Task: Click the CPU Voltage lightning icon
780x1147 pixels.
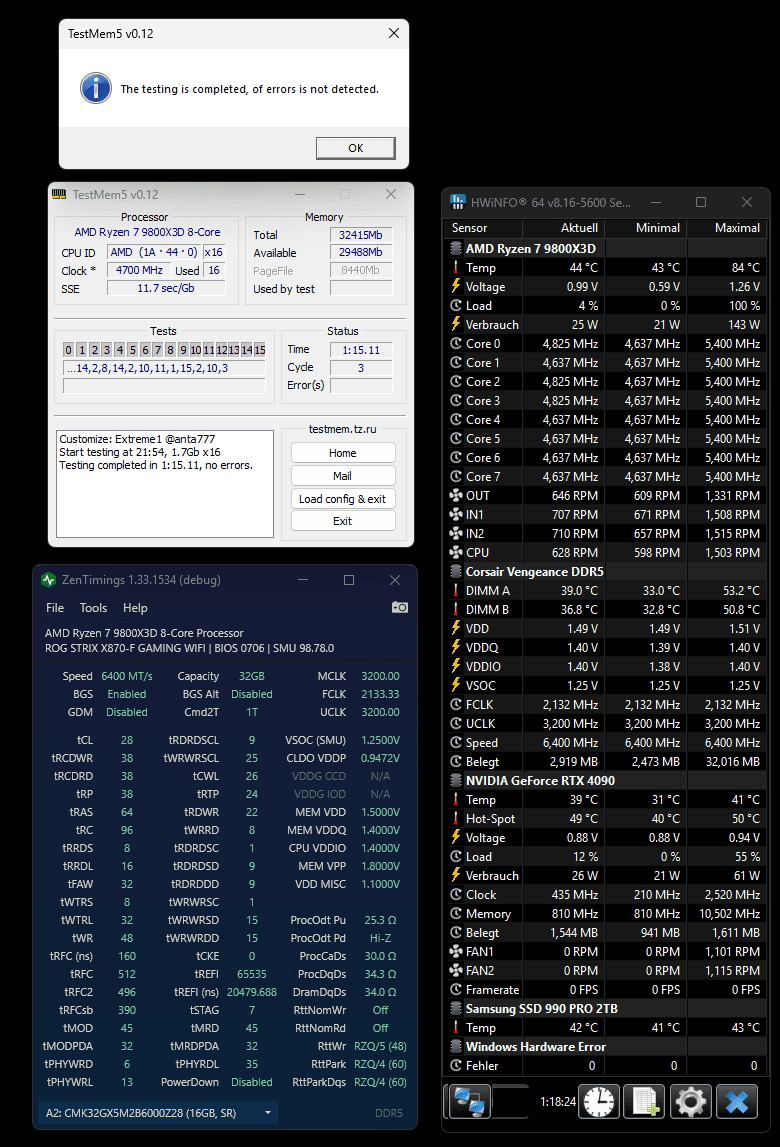Action: pos(456,287)
